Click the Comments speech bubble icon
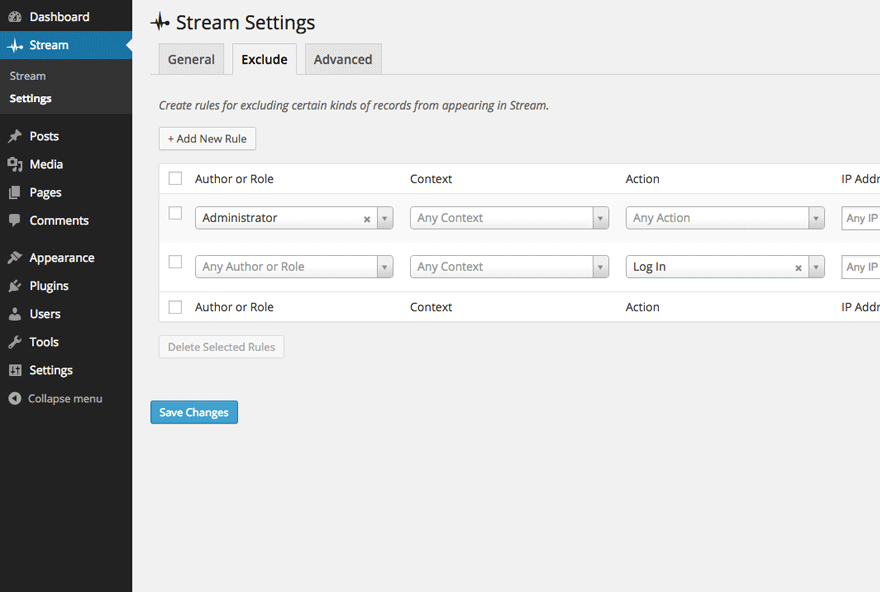Viewport: 880px width, 592px height. click(15, 220)
